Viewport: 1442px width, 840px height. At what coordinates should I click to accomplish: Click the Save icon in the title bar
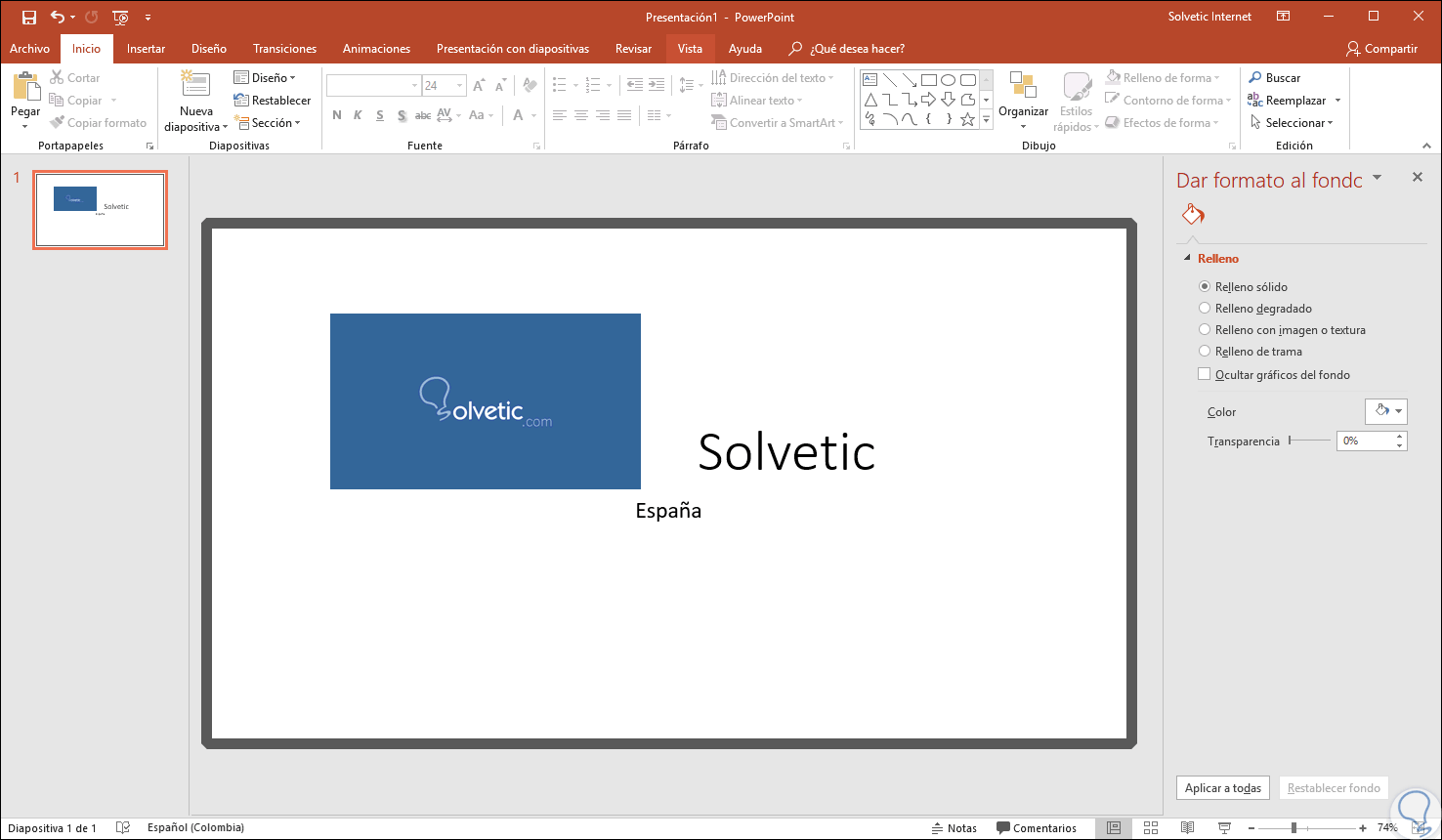pyautogui.click(x=29, y=17)
